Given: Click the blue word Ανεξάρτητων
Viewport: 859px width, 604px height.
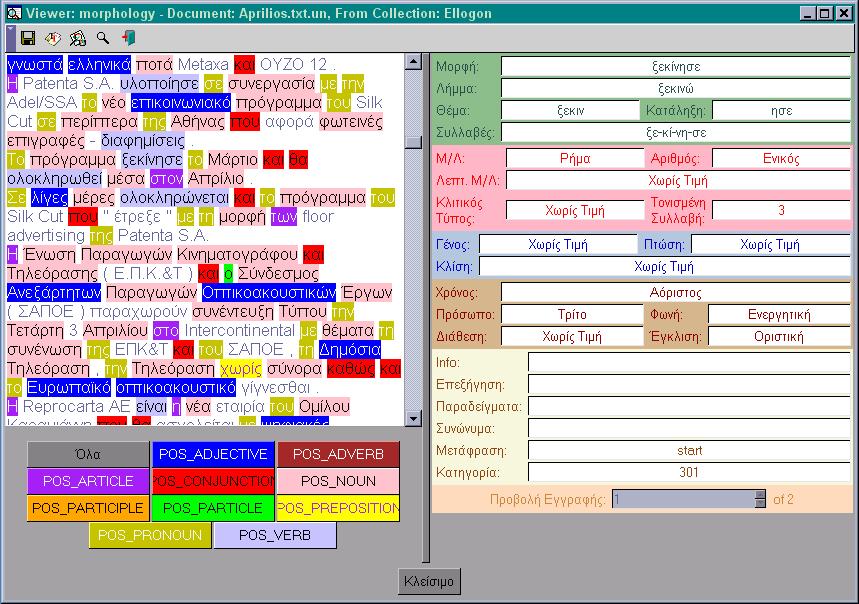Looking at the screenshot, I should pos(54,293).
